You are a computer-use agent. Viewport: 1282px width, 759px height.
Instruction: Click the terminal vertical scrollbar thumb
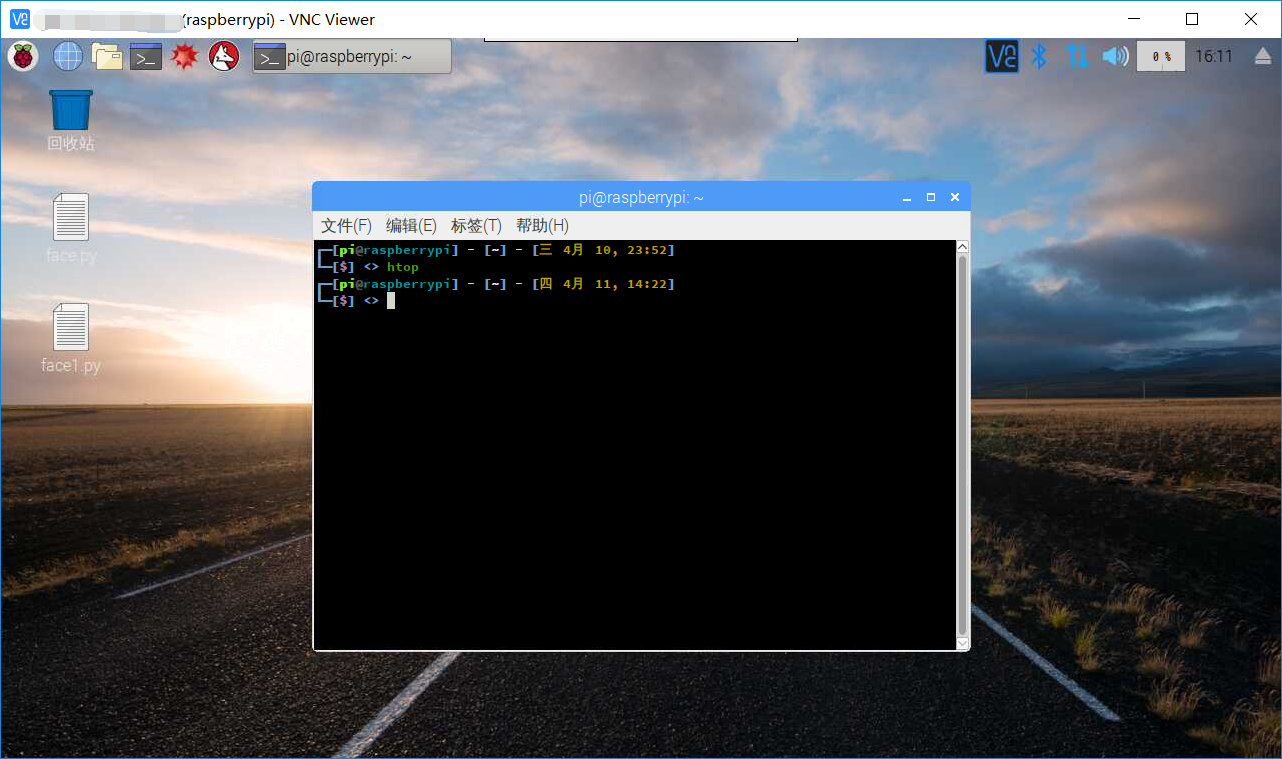pos(962,446)
